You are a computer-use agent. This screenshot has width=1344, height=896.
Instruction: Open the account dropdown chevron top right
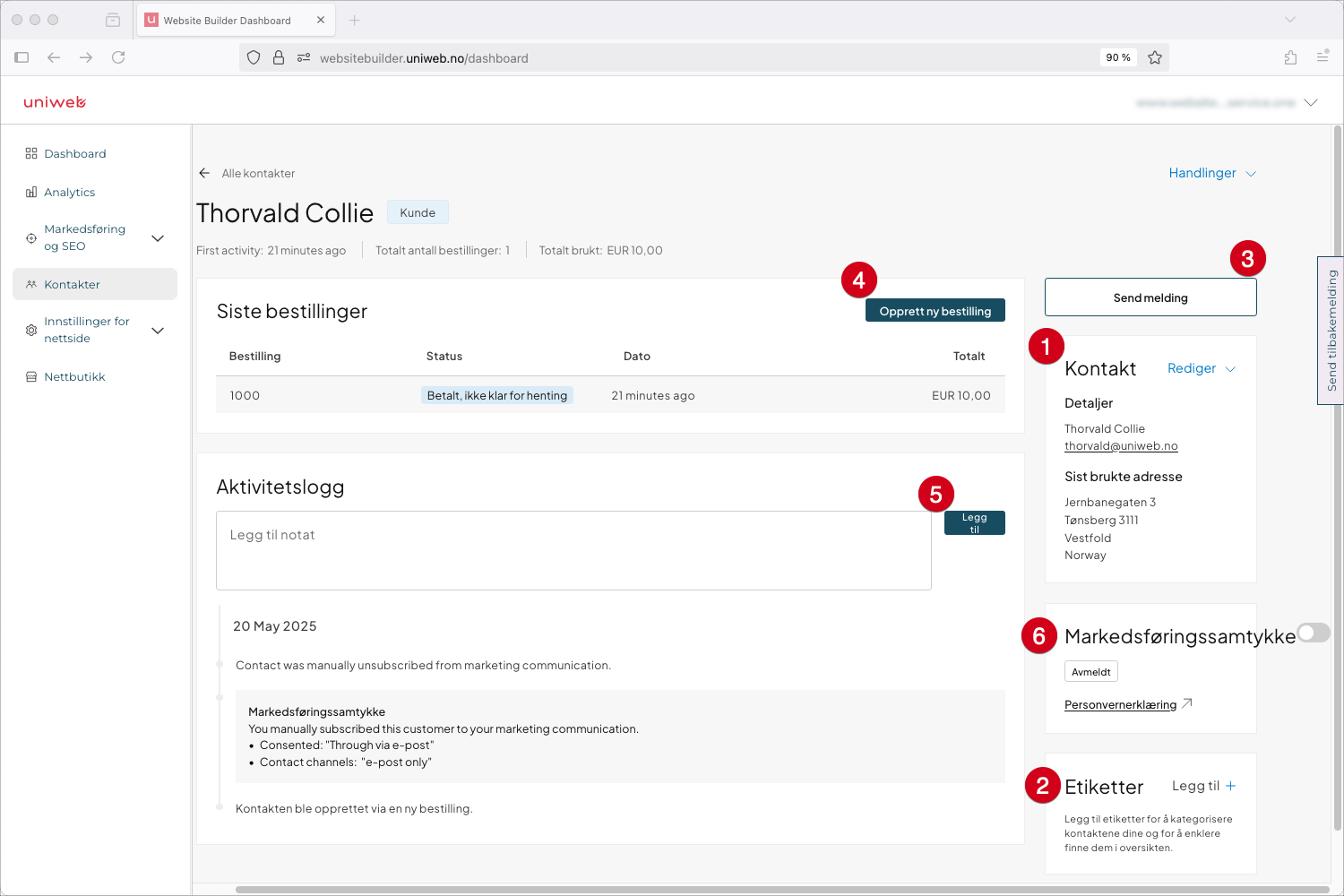(x=1311, y=102)
